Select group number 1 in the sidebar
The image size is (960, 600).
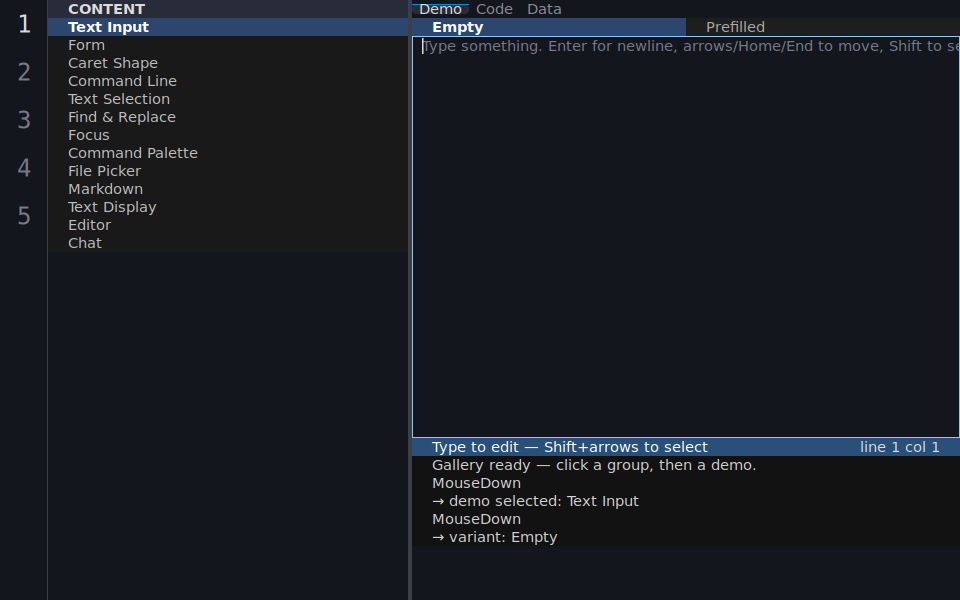[24, 24]
